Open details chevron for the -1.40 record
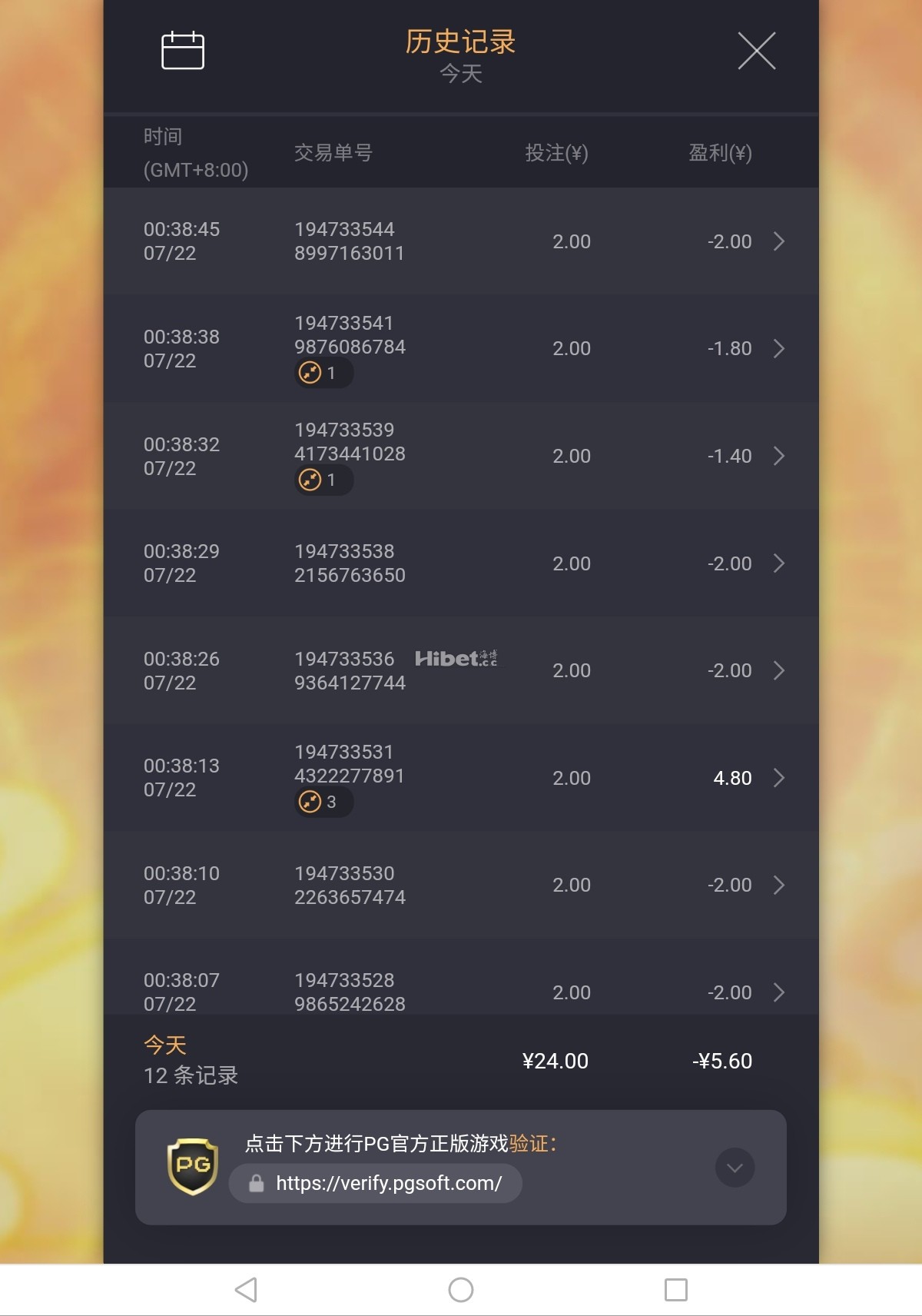This screenshot has width=922, height=1316. pos(779,457)
